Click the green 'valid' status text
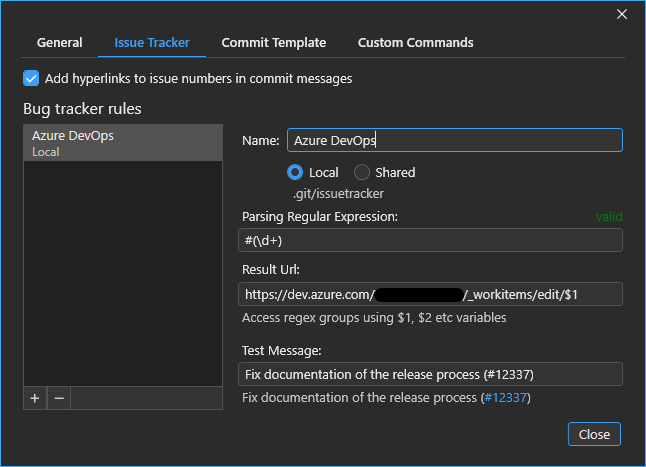Screen dimensions: 646x467 point(609,216)
